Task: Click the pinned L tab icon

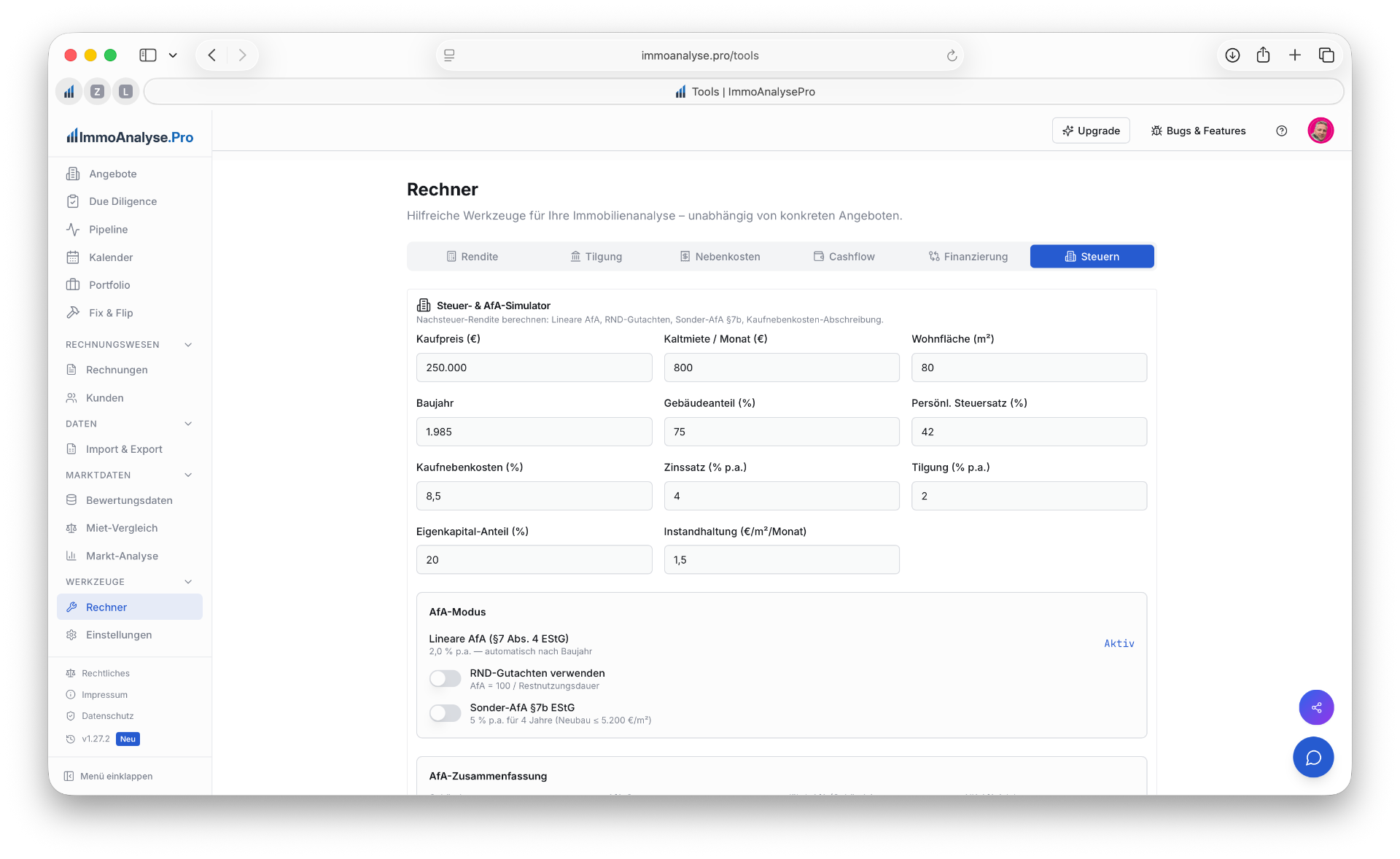Action: 125,91
